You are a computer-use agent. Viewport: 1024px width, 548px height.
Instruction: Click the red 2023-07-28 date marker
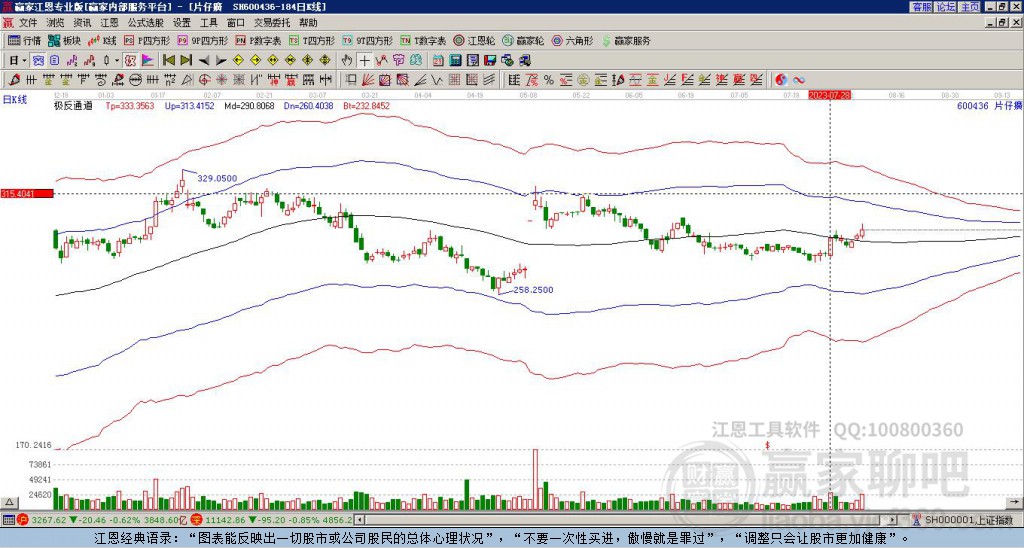pos(829,95)
